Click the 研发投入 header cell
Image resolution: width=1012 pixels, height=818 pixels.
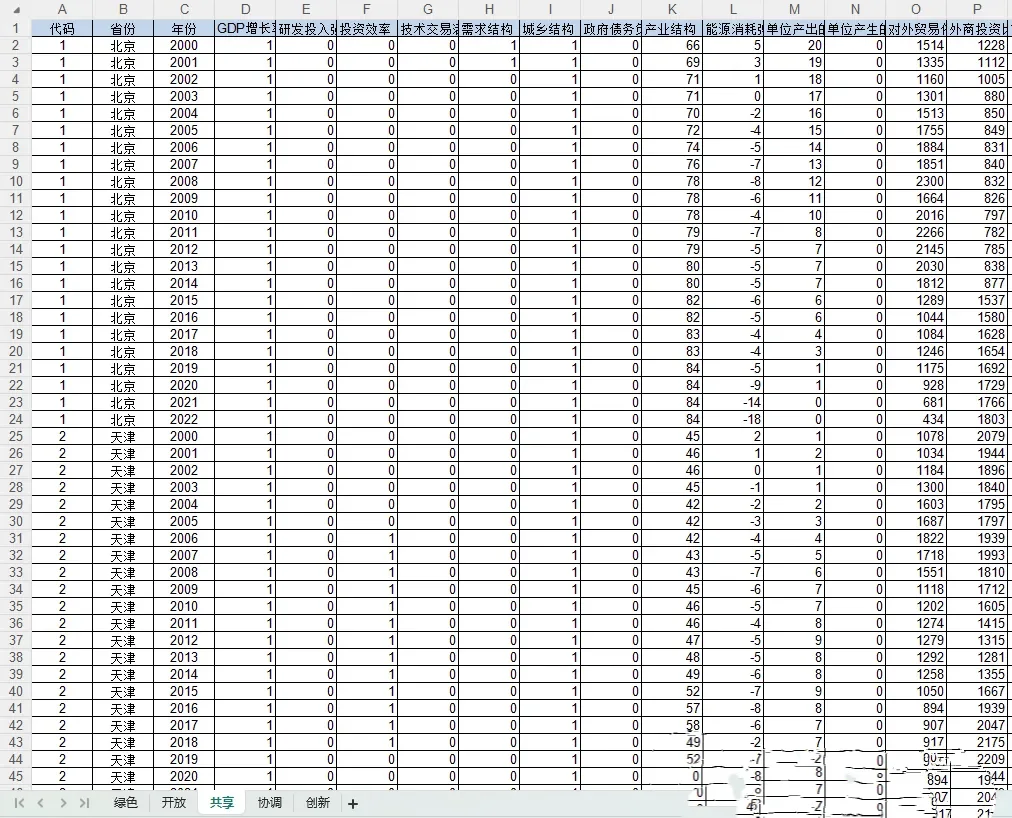coord(306,28)
